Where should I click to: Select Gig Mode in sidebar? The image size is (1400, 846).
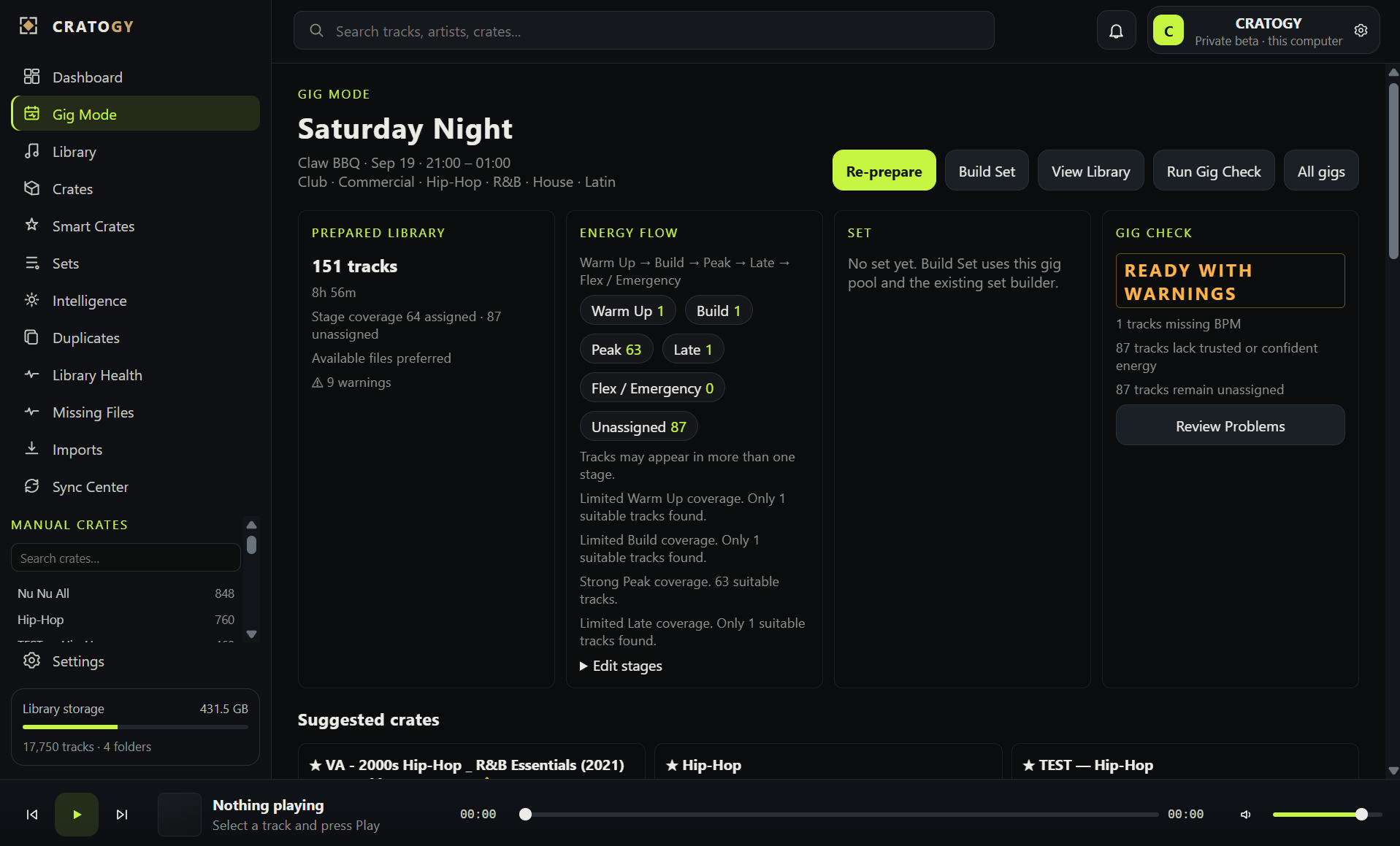click(x=136, y=114)
